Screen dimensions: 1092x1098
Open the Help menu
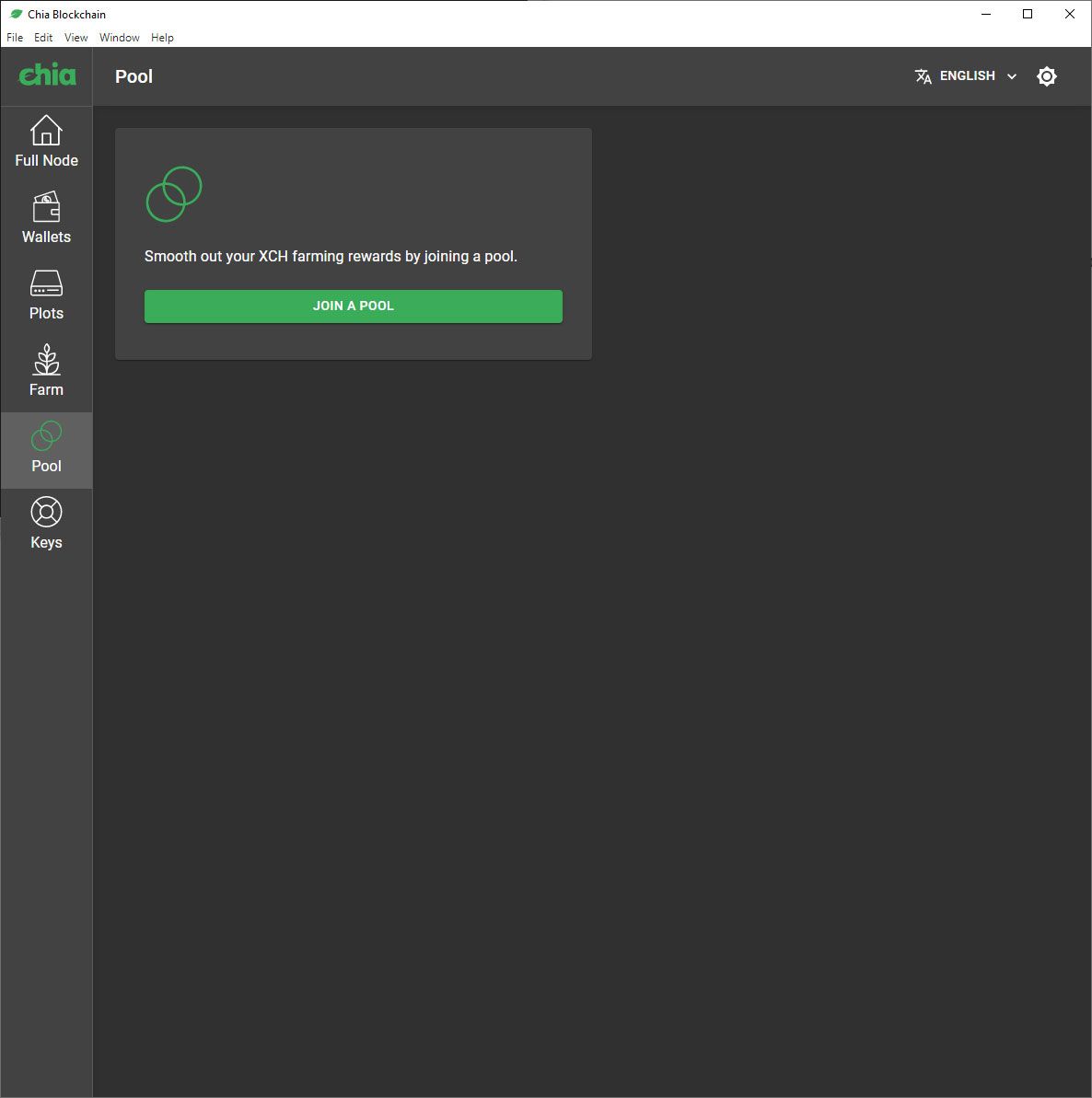point(162,38)
